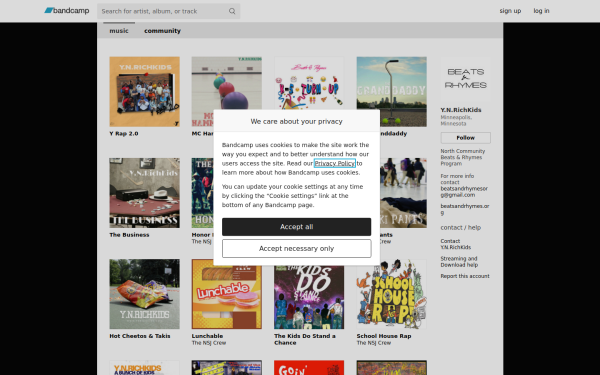Accept all cookies
Screen dimensions: 600x375
[x=297, y=227]
